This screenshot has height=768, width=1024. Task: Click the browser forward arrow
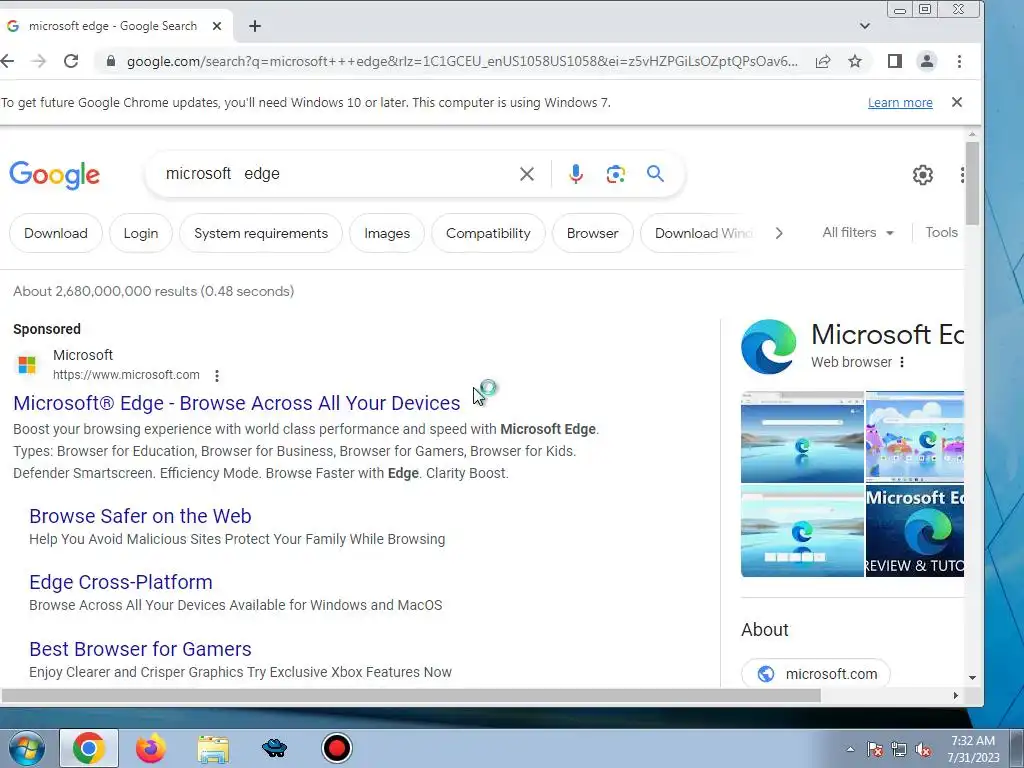click(39, 61)
